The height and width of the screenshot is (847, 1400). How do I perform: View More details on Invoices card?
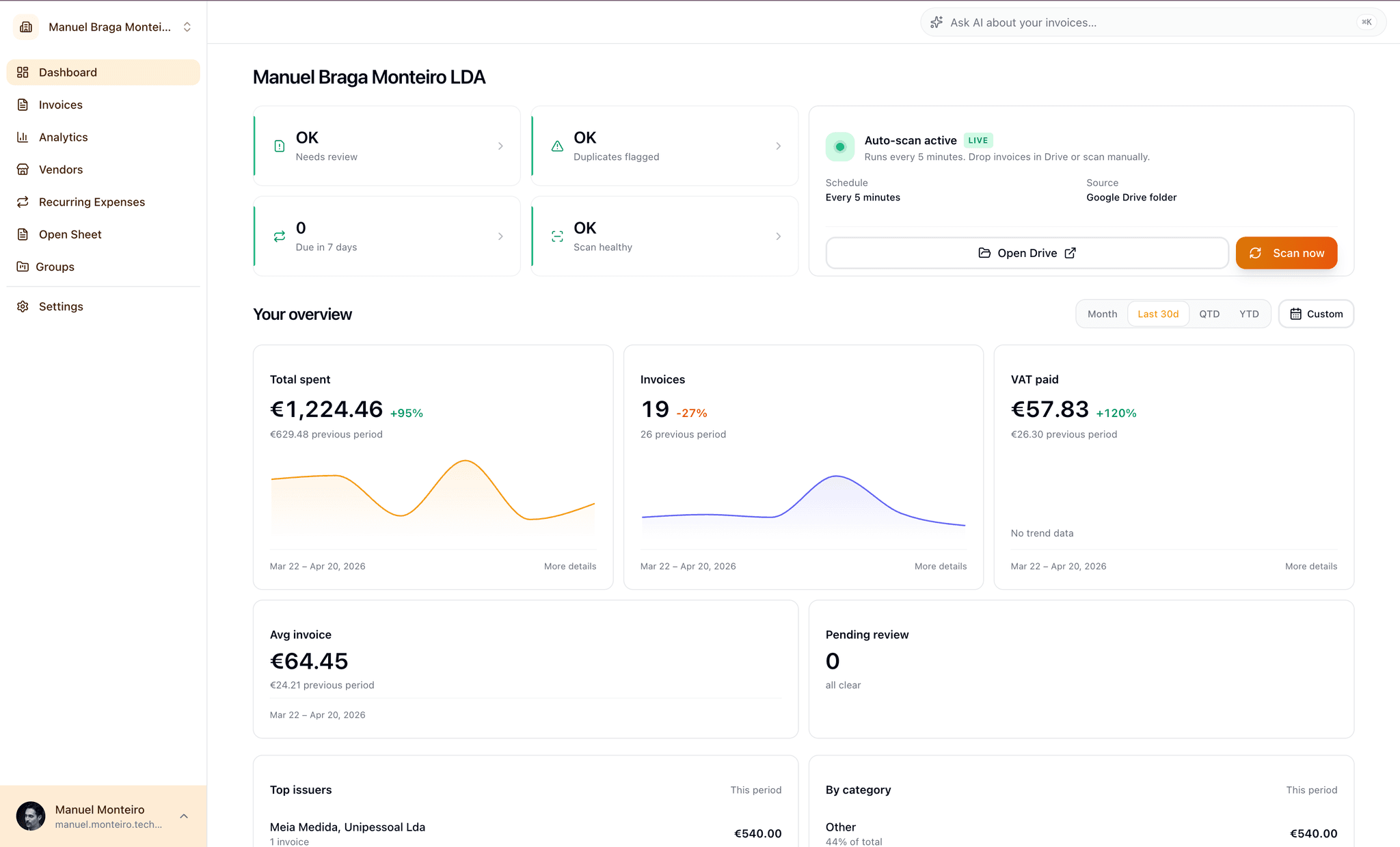[940, 566]
